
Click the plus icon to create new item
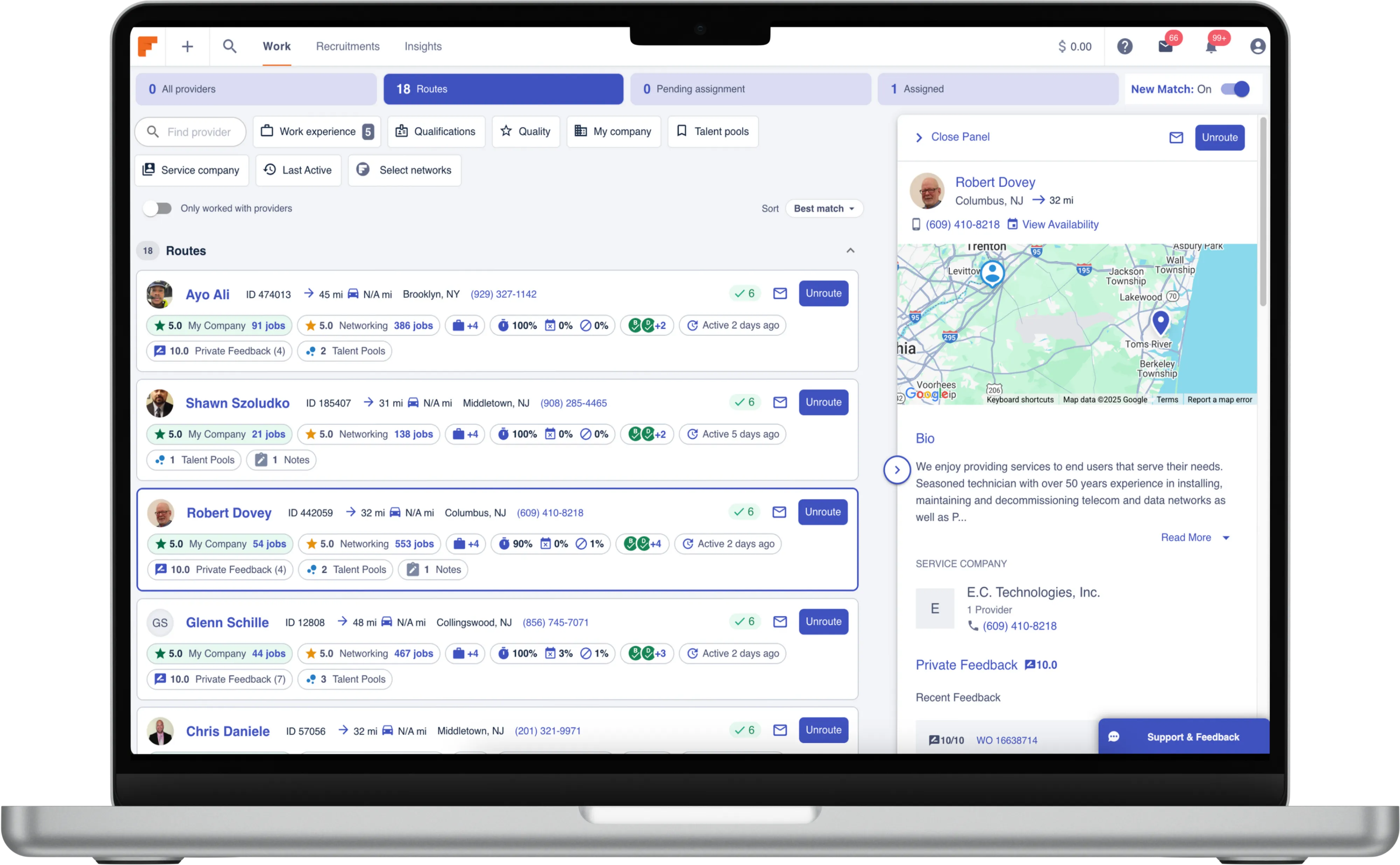(x=187, y=46)
